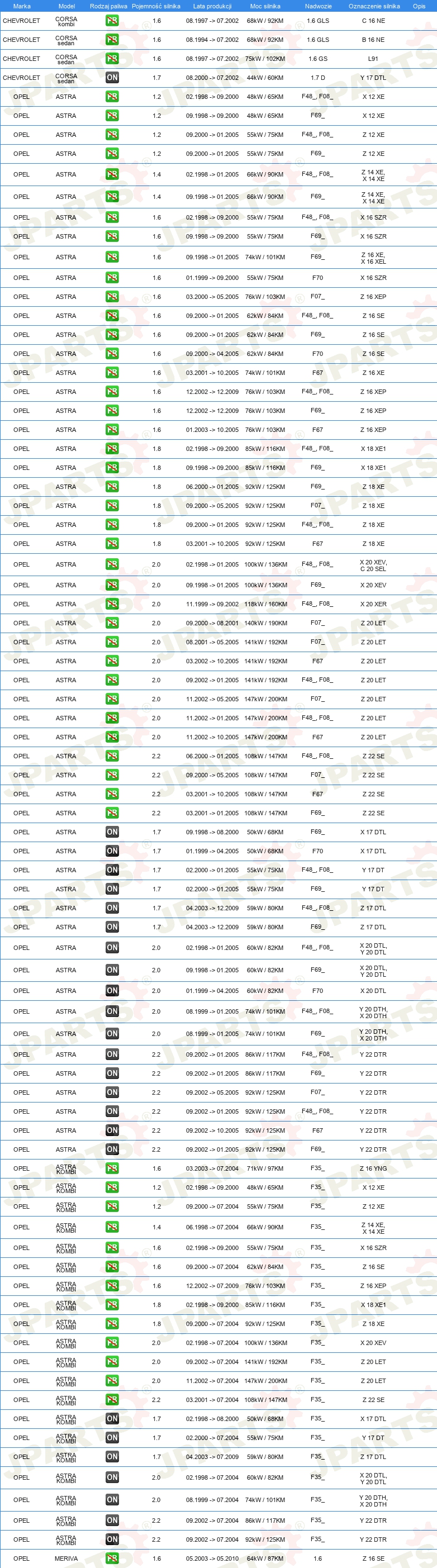The image size is (437, 1568).
Task: Select production years 05.2003 -> 05.2010
Action: (212, 1559)
